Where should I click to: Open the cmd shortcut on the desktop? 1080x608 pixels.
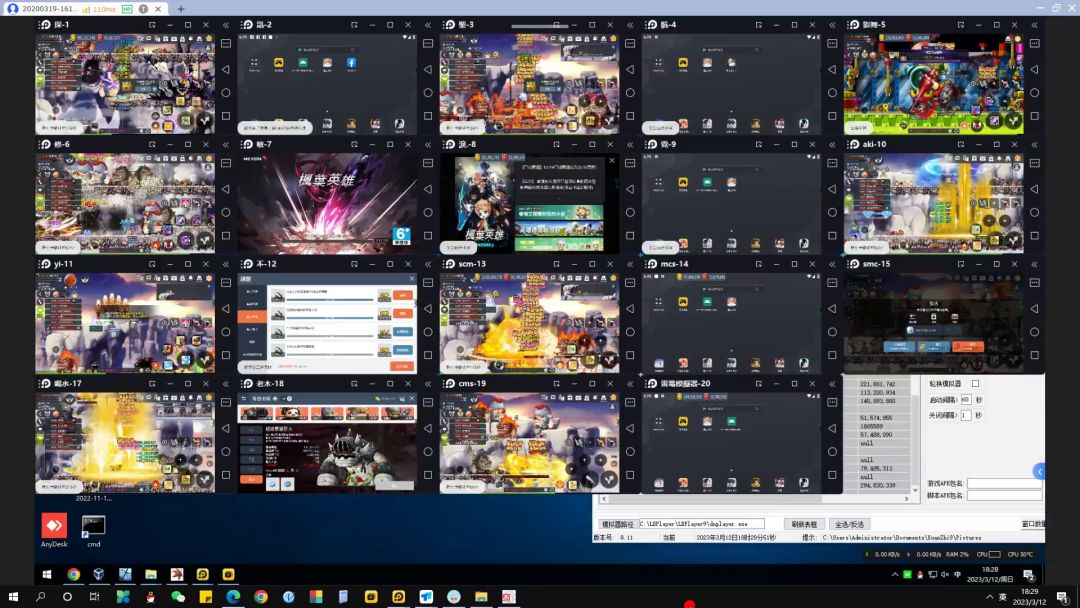93,525
